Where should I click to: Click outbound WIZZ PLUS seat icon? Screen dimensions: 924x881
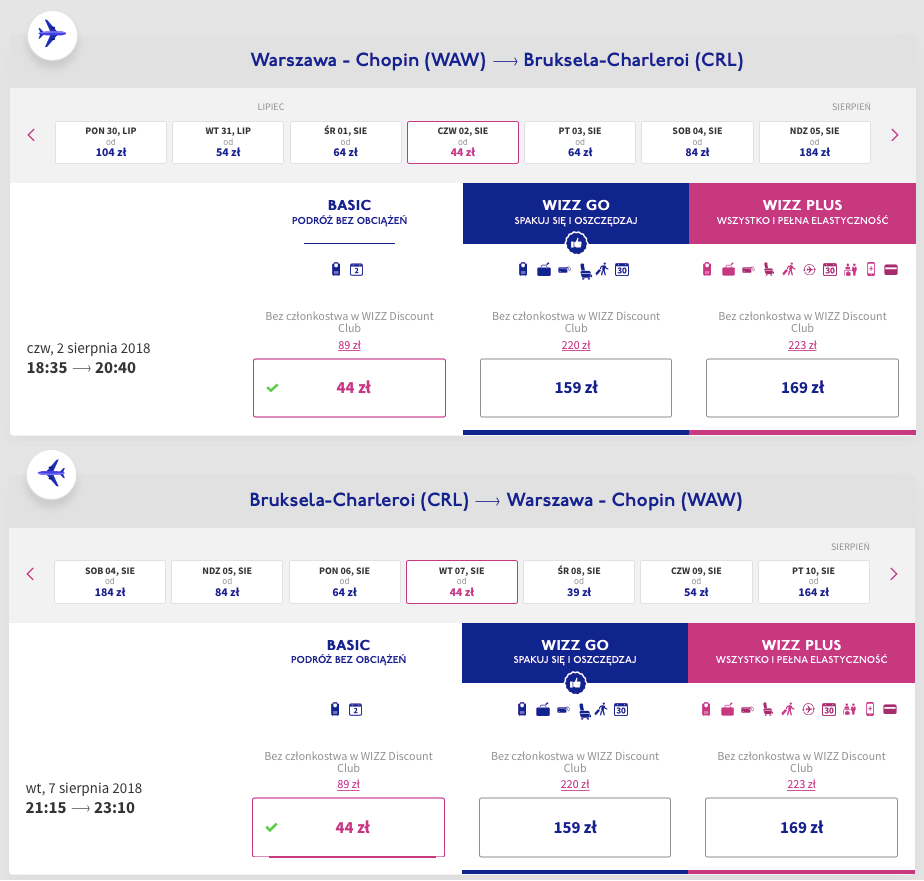[x=769, y=270]
